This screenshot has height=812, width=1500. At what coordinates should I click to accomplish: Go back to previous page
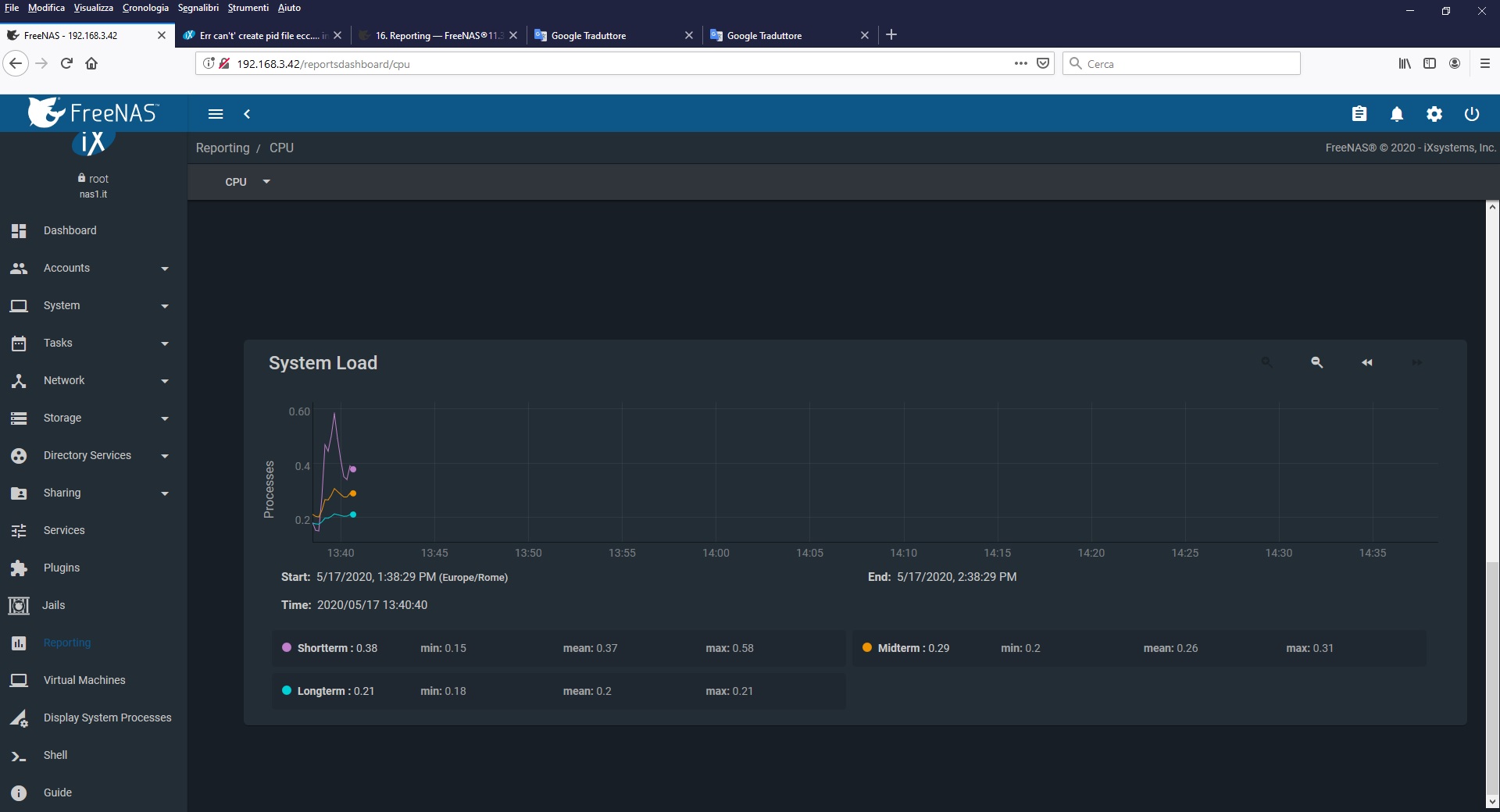tap(16, 63)
